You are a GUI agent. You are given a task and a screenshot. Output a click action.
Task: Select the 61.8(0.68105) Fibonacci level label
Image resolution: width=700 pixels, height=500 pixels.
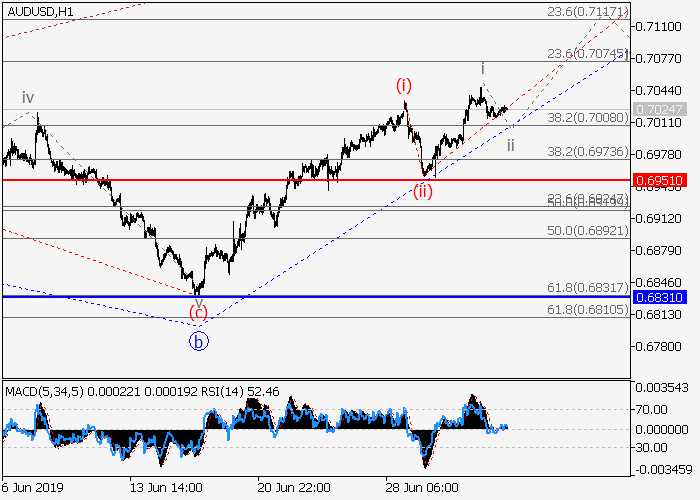point(588,310)
